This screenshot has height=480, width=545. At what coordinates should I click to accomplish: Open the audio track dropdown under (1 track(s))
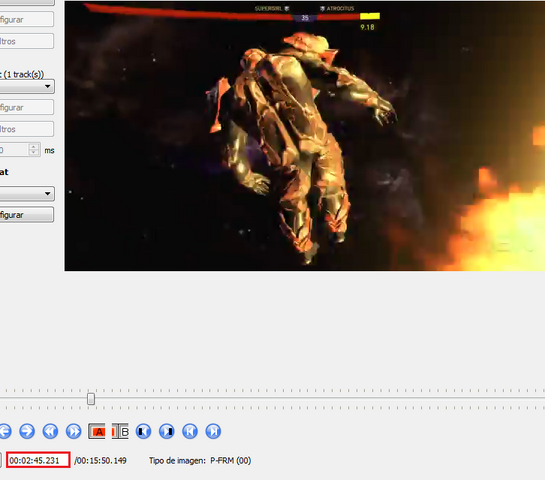(x=27, y=87)
